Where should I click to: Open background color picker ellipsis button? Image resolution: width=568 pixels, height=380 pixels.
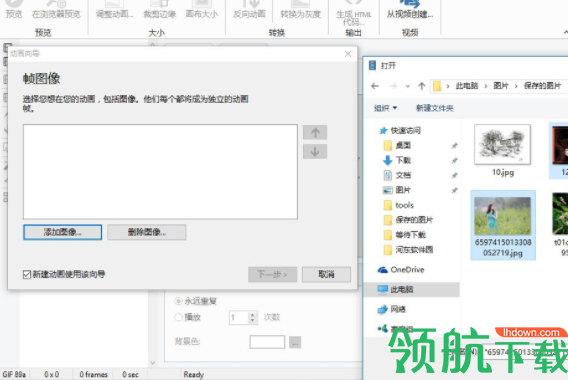(295, 342)
